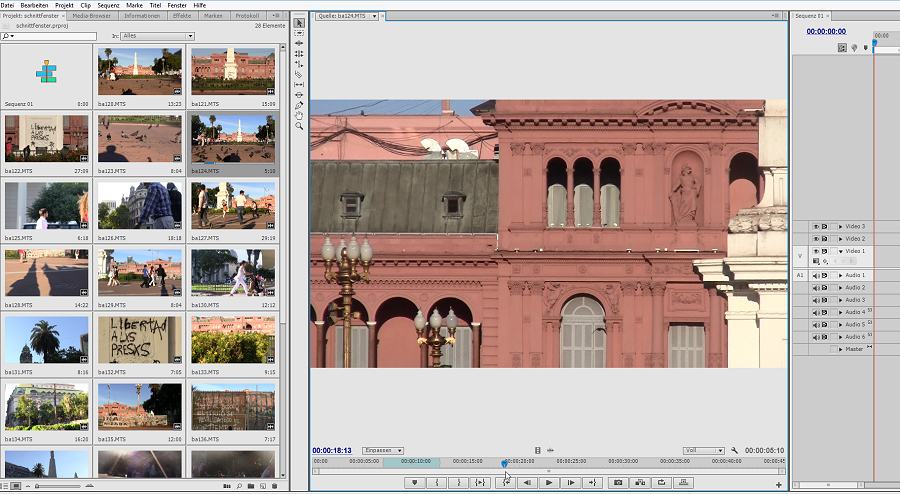Expand the Video 2 track
Screen dimensions: 900x494
pos(841,239)
